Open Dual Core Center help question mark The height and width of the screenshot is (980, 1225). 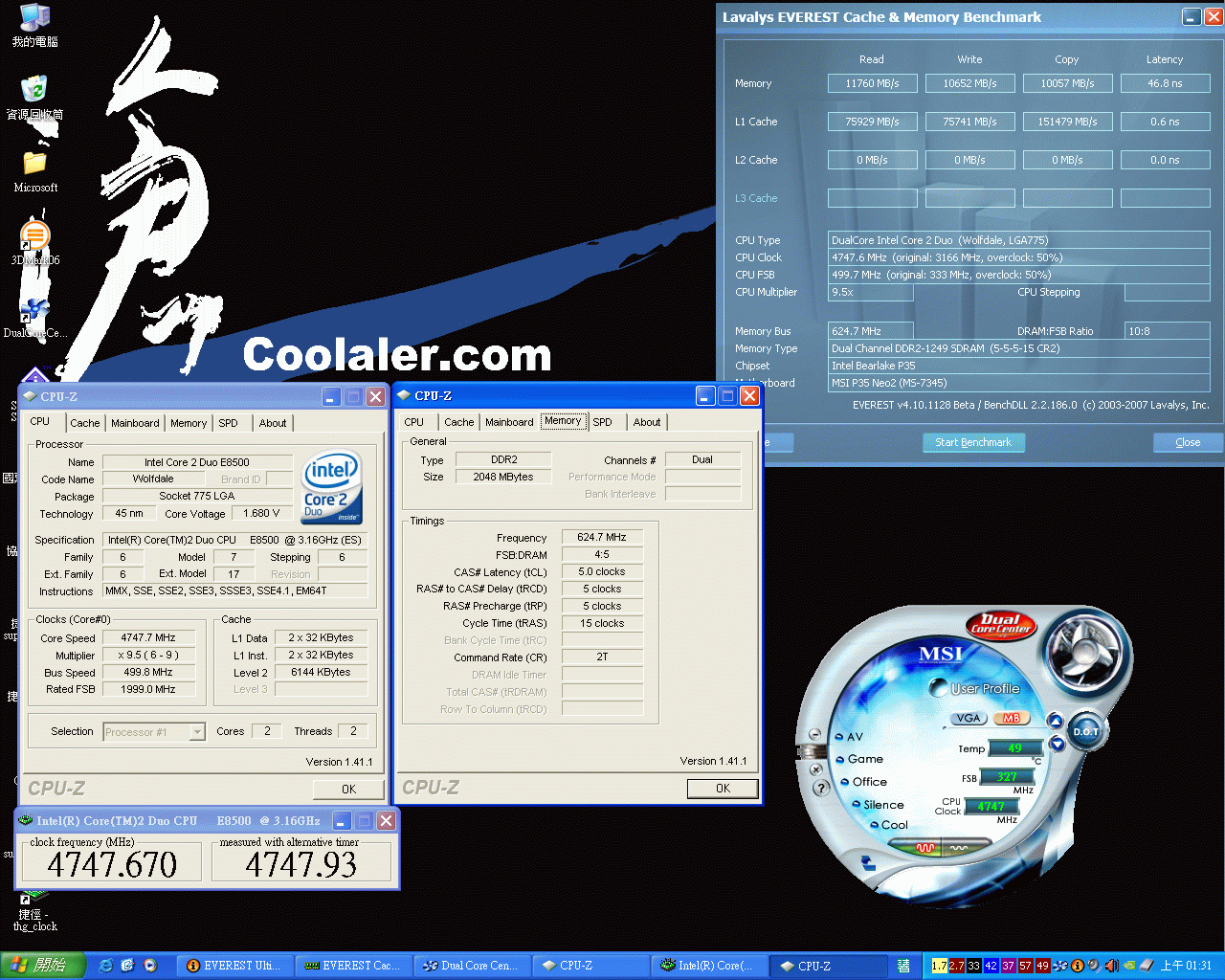point(821,789)
